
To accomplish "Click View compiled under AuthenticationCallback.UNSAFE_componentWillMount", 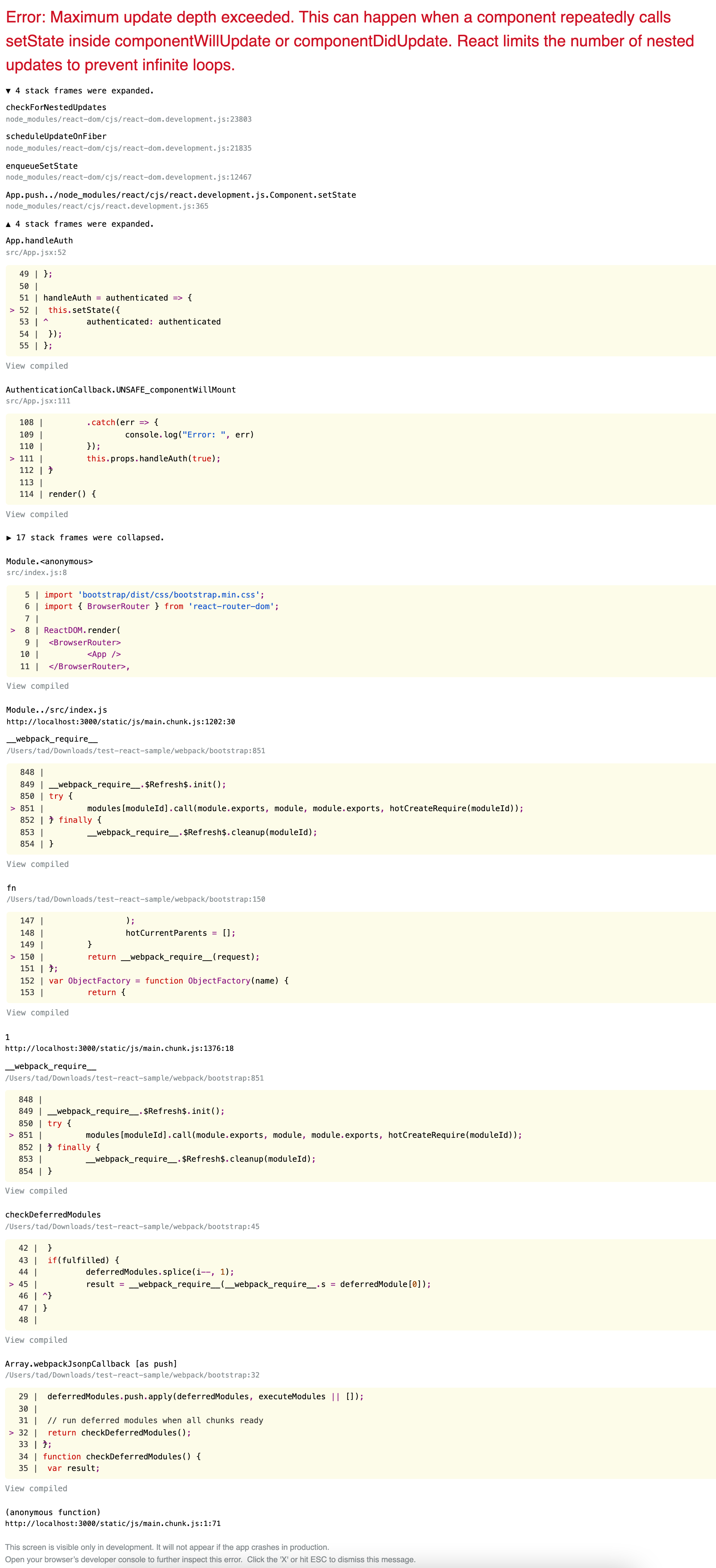I will click(x=36, y=514).
